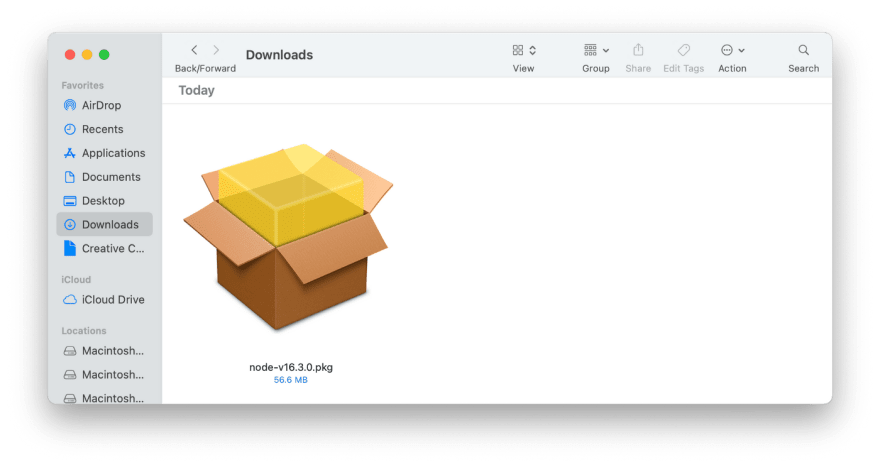Viewport: 880px width, 467px height.
Task: Open iCloud Drive in the sidebar
Action: (104, 300)
